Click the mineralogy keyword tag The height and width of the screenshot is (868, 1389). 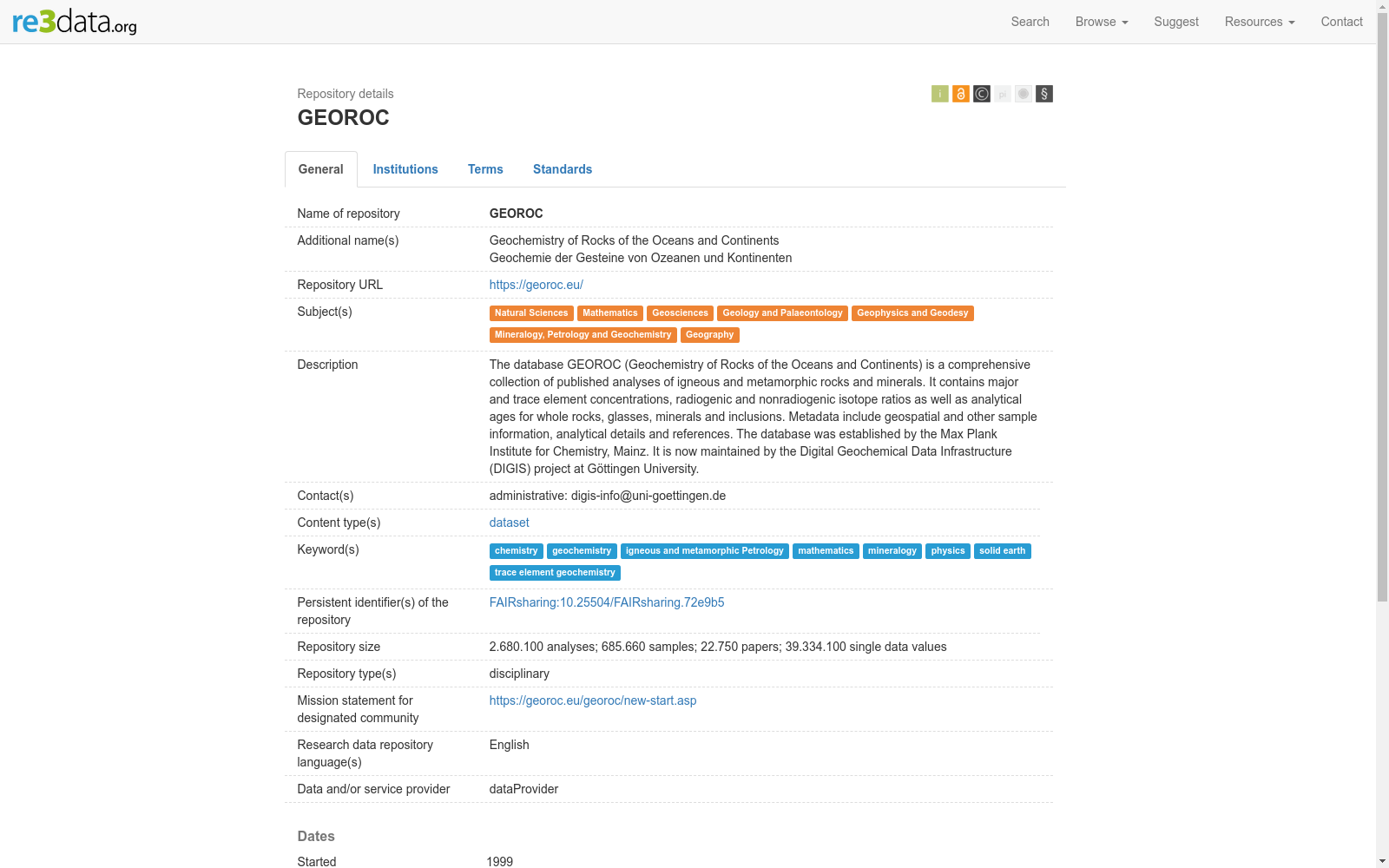pyautogui.click(x=892, y=551)
